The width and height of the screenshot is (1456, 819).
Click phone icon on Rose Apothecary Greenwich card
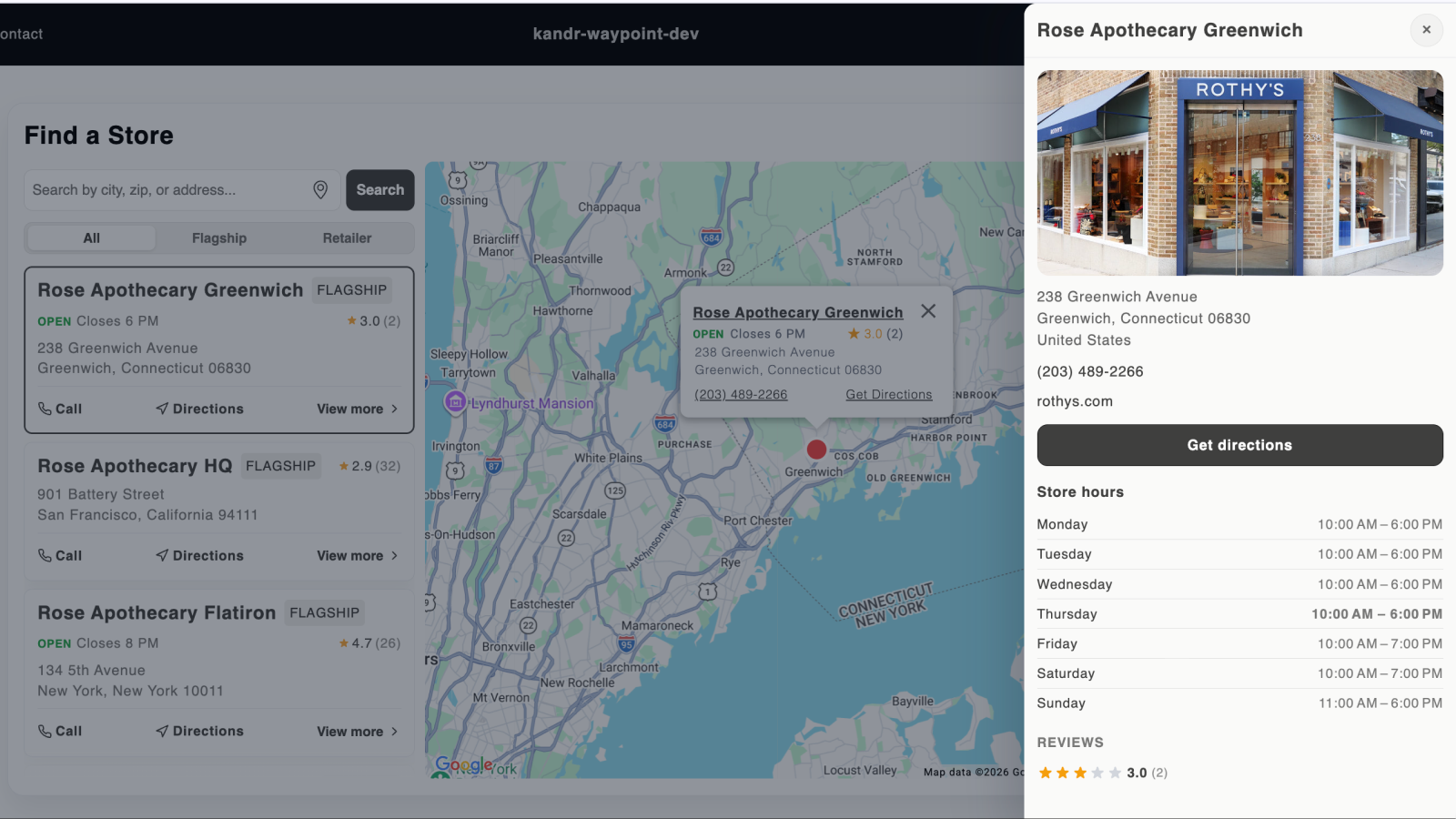pyautogui.click(x=45, y=409)
